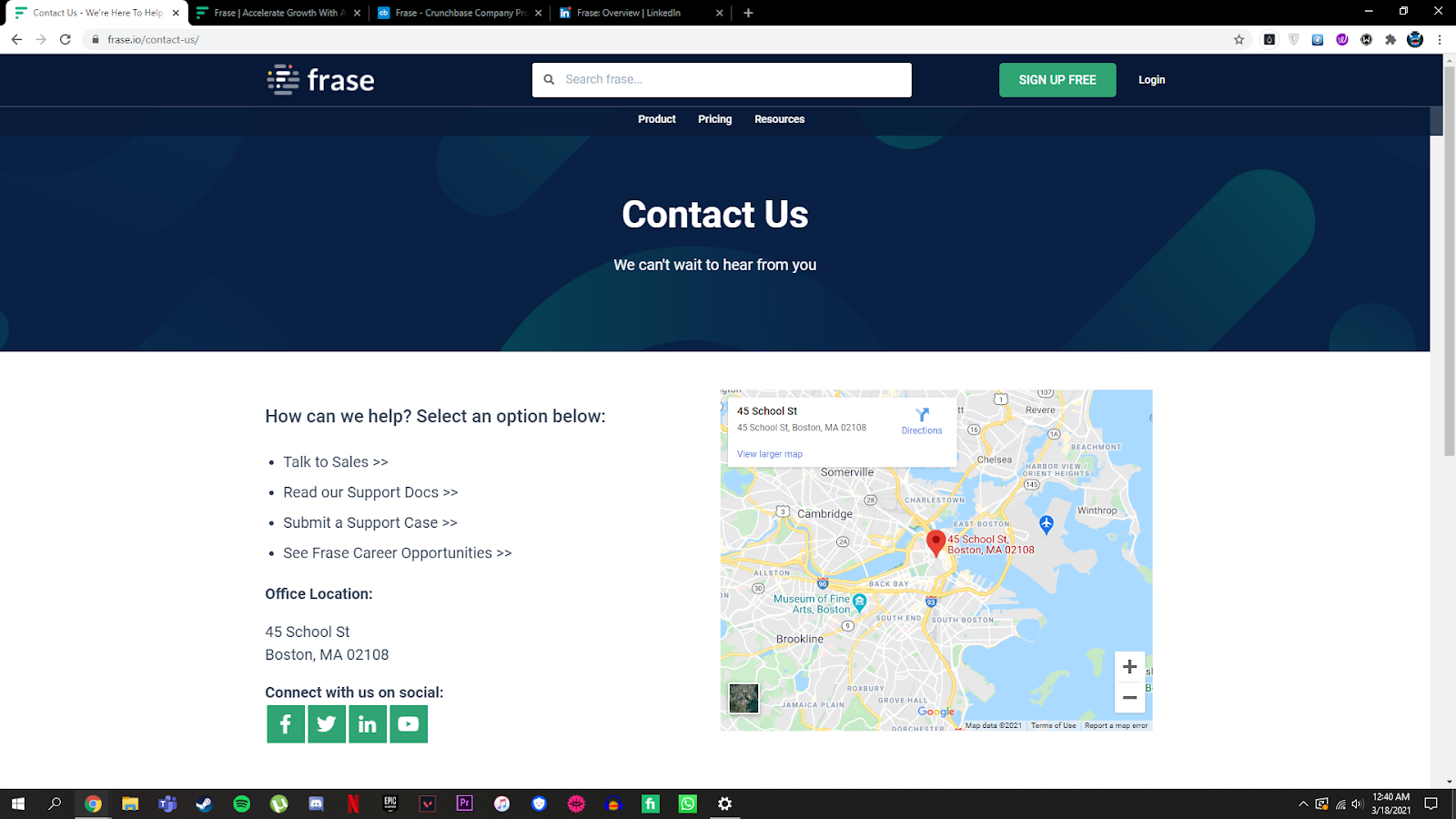1456x819 pixels.
Task: Click the Directions arrow icon on the map
Action: click(x=922, y=414)
